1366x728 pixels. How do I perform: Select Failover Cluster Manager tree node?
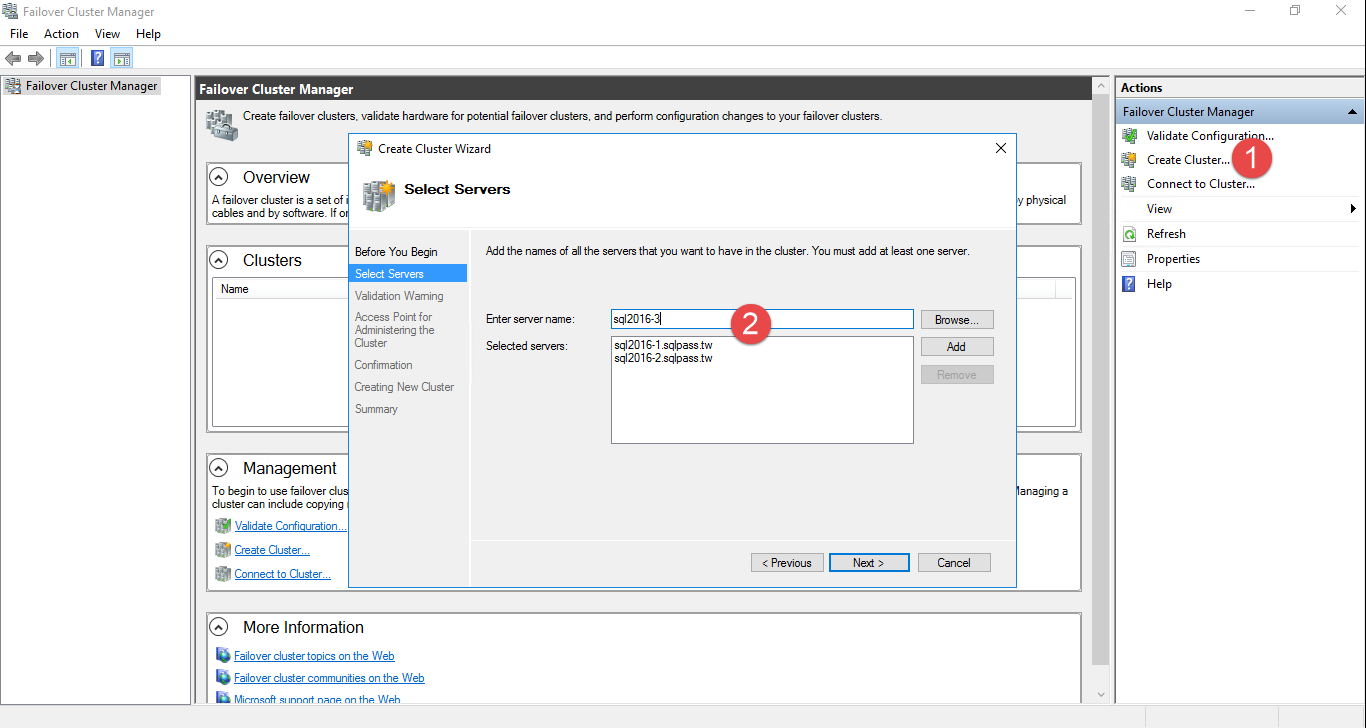pos(92,86)
